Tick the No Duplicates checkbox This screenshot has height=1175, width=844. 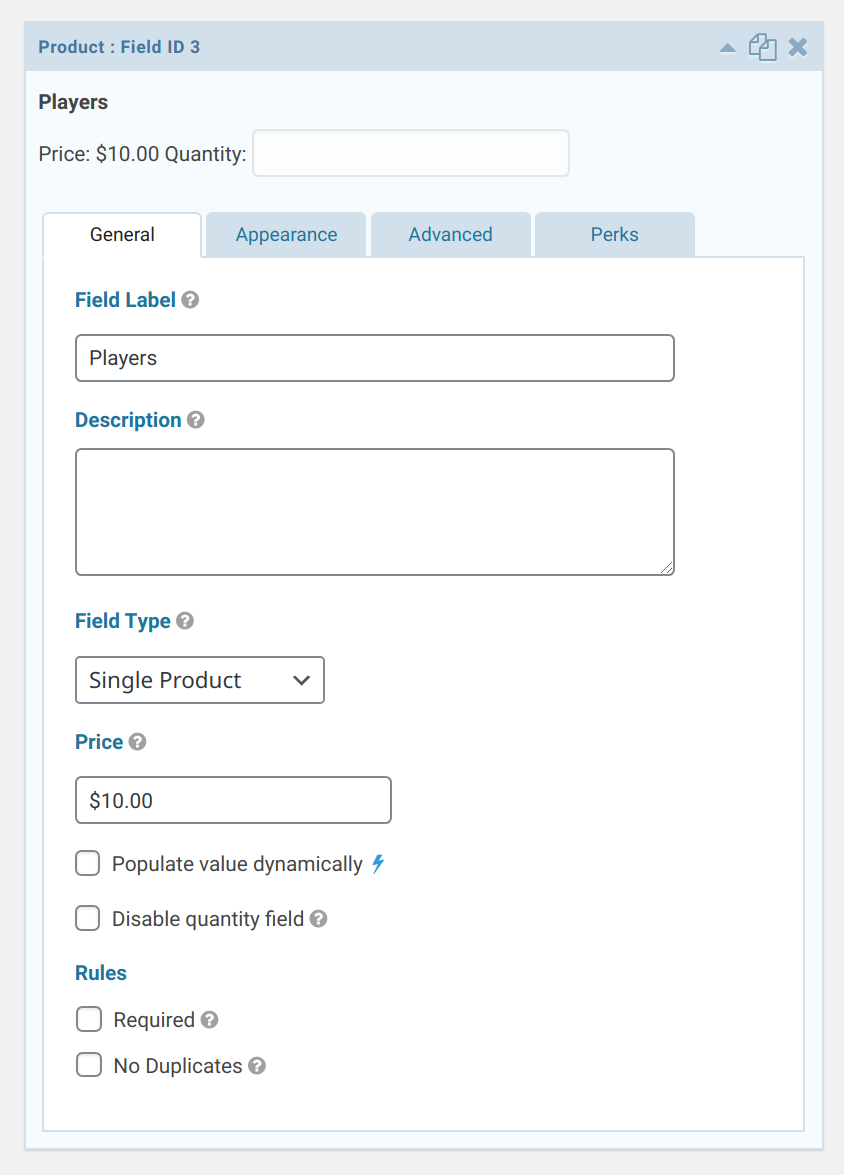click(89, 1065)
